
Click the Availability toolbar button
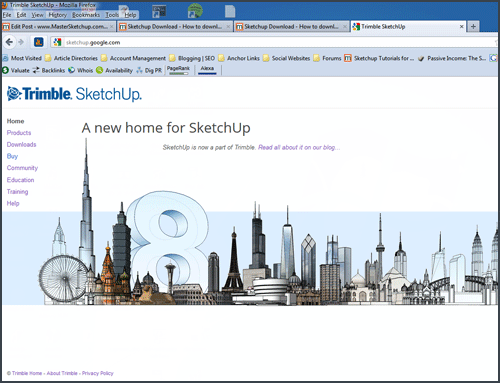pyautogui.click(x=114, y=70)
